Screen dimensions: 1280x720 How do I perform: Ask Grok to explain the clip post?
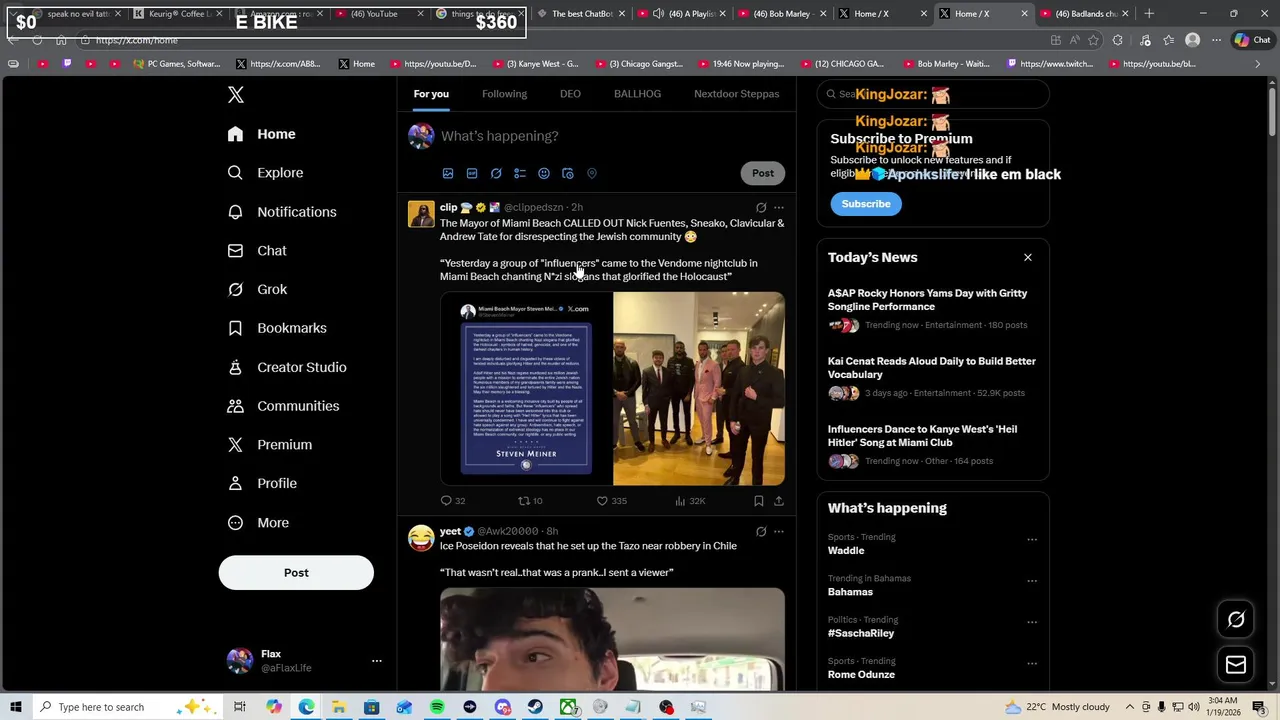pyautogui.click(x=761, y=208)
